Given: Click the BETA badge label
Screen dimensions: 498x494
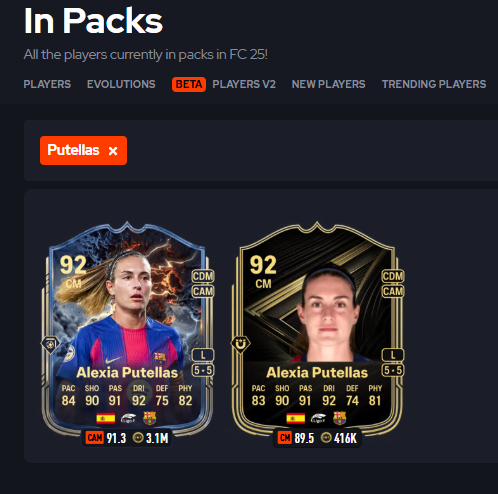Looking at the screenshot, I should pyautogui.click(x=189, y=84).
